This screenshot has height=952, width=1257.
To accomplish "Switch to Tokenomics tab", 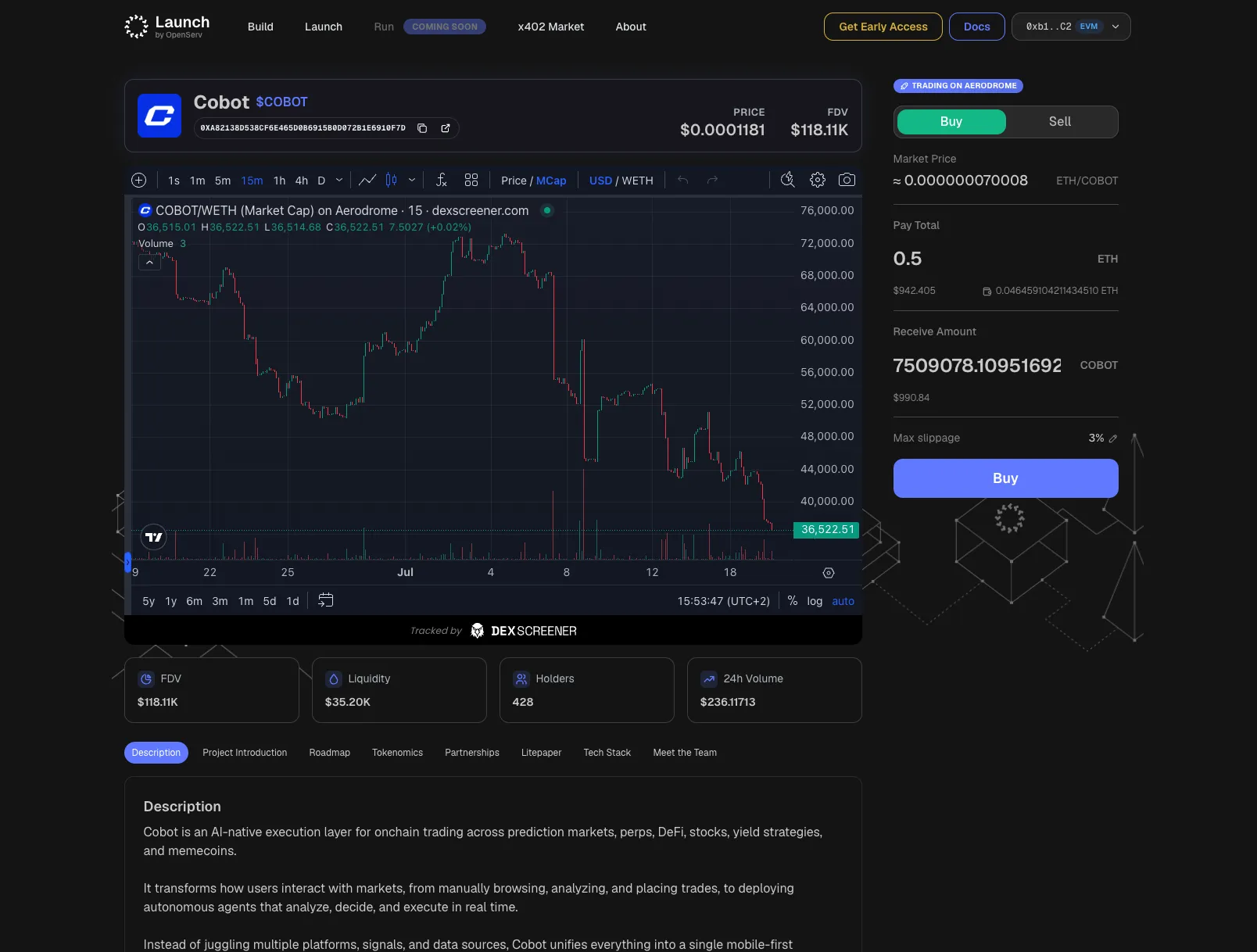I will point(398,753).
